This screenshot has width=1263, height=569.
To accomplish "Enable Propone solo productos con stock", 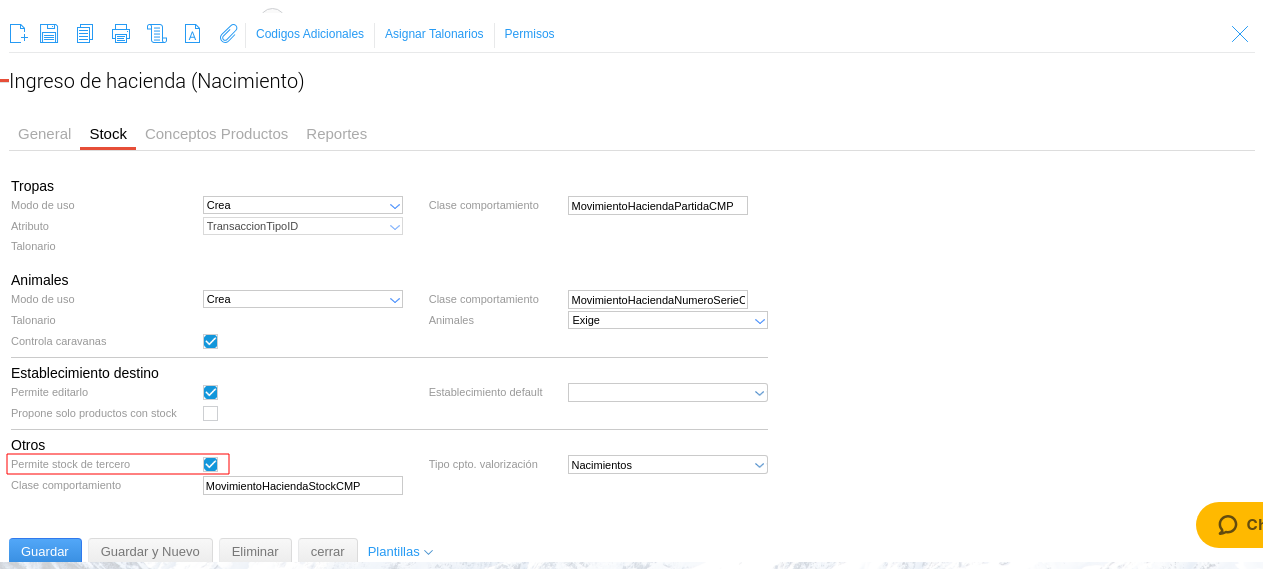I will 210,413.
